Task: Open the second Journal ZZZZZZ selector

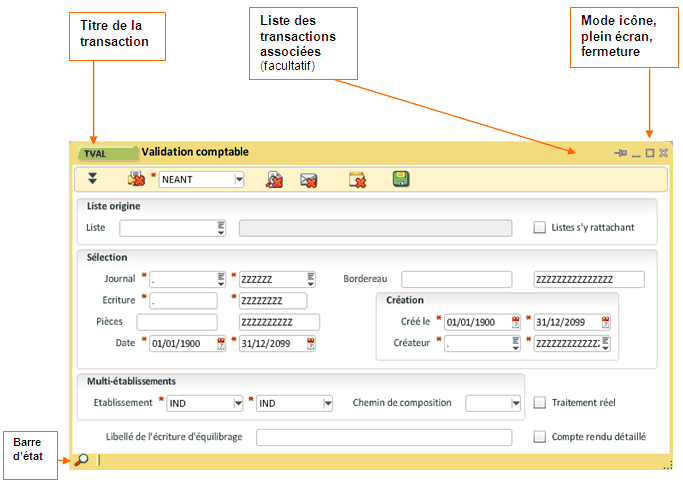Action: [x=311, y=279]
